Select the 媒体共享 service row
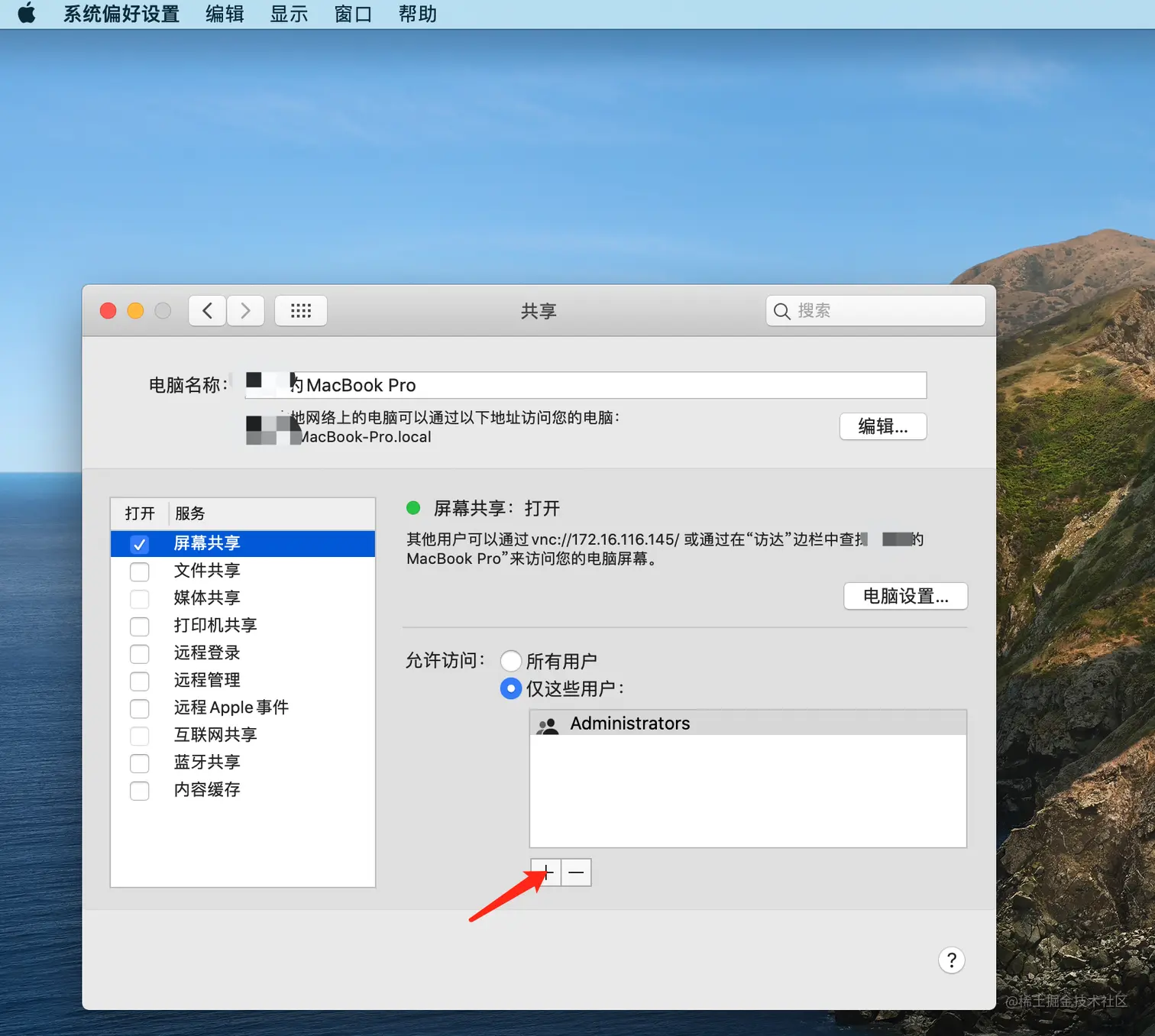This screenshot has width=1155, height=1036. (243, 598)
